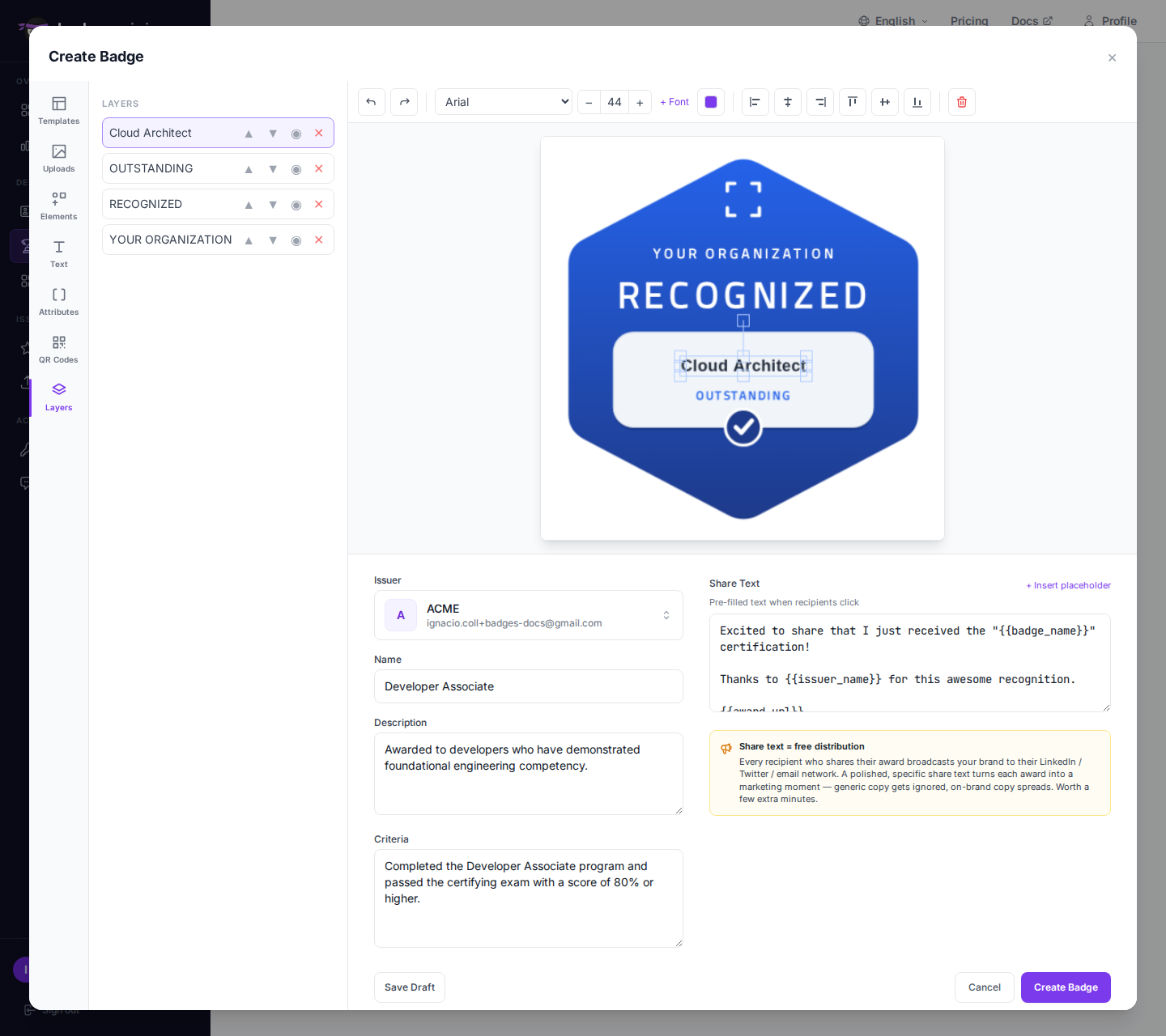Click the undo arrow in toolbar

click(x=371, y=102)
